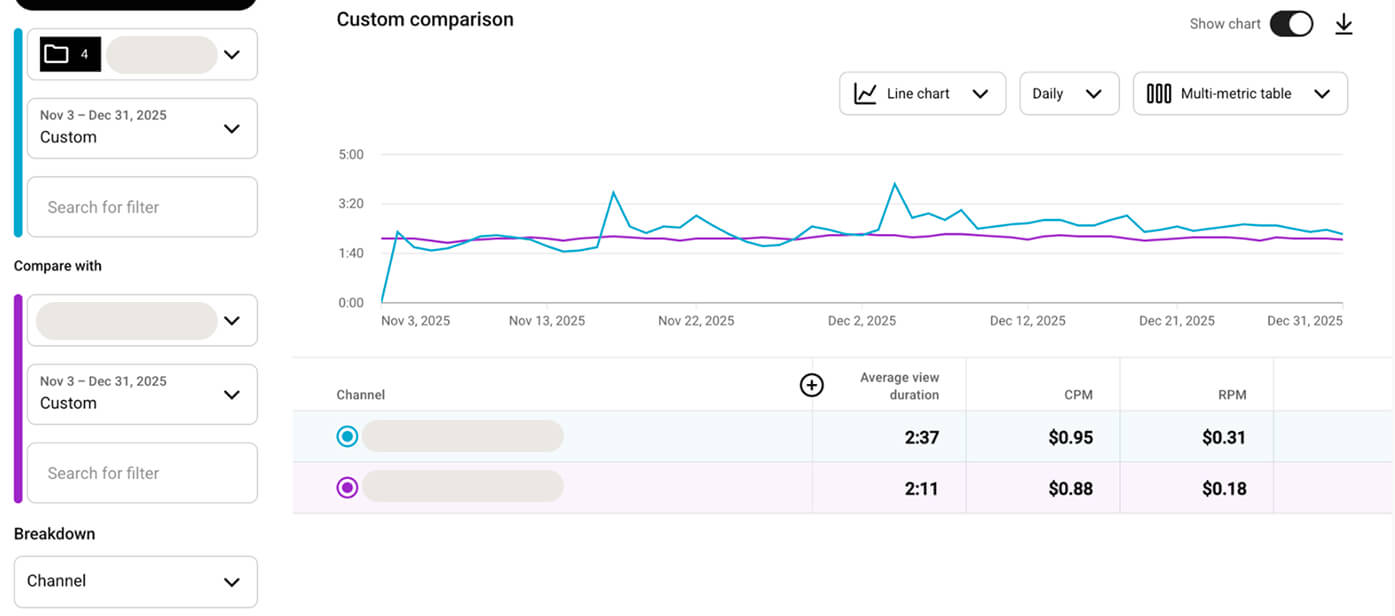Open the Breakdown Channel dropdown
This screenshot has height=616, width=1395.
click(x=136, y=581)
